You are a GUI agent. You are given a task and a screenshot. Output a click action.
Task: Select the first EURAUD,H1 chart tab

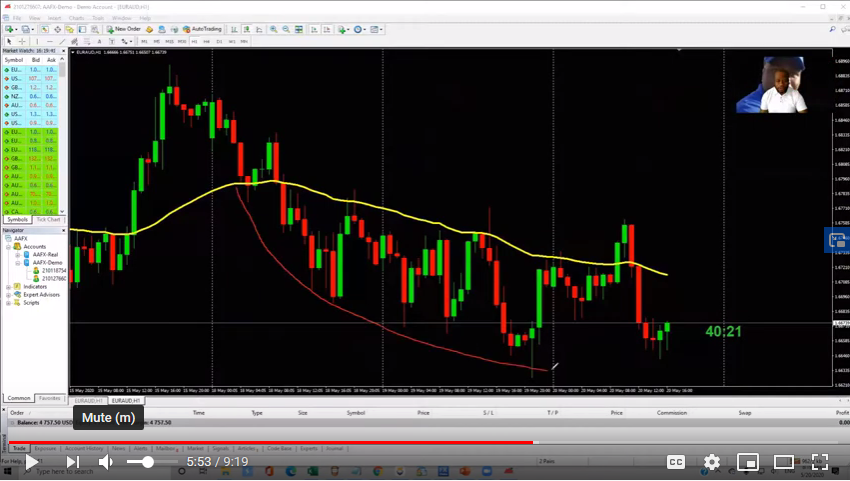(88, 401)
